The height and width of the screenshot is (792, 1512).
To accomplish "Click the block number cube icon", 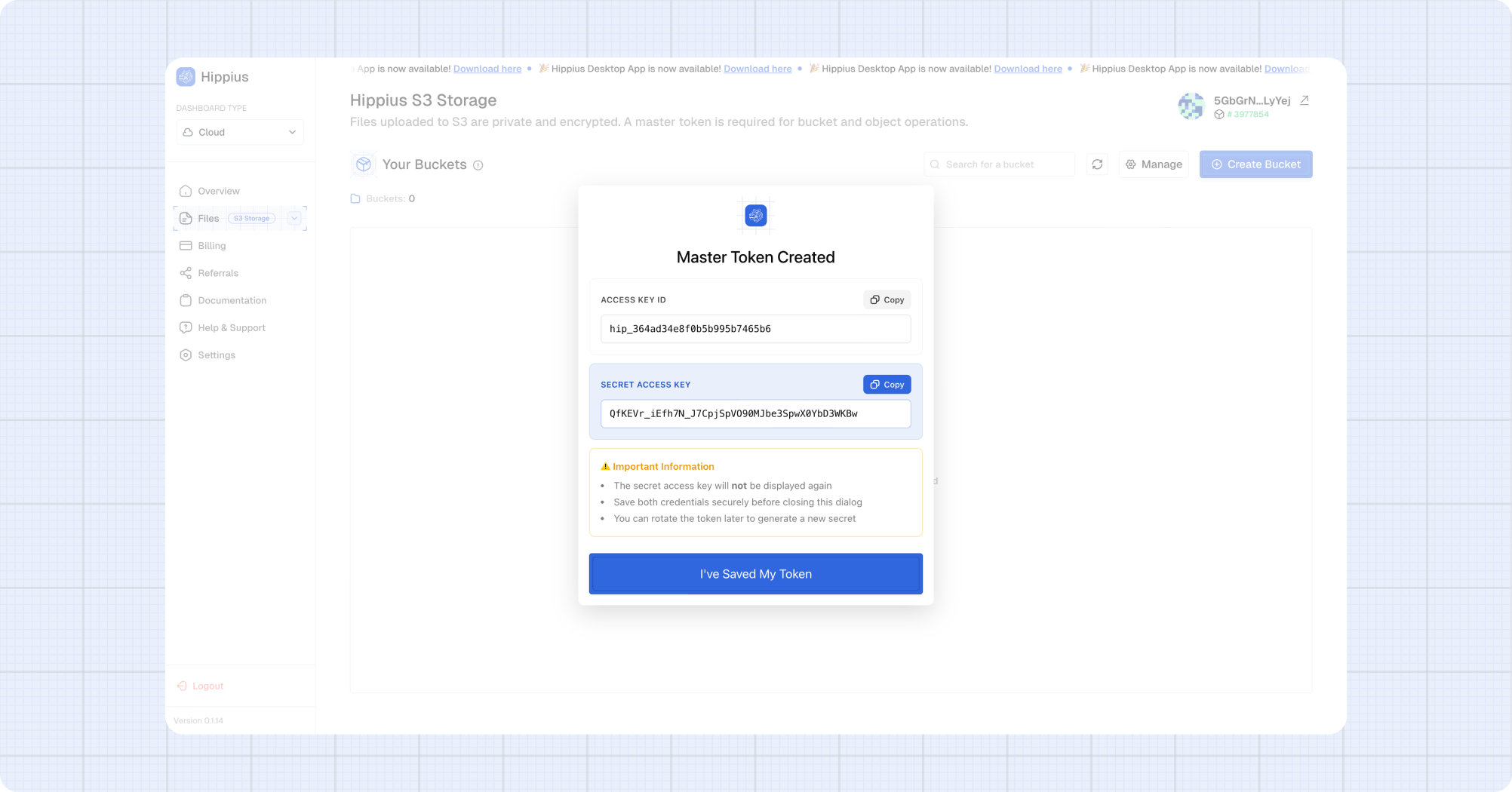I will [1219, 115].
